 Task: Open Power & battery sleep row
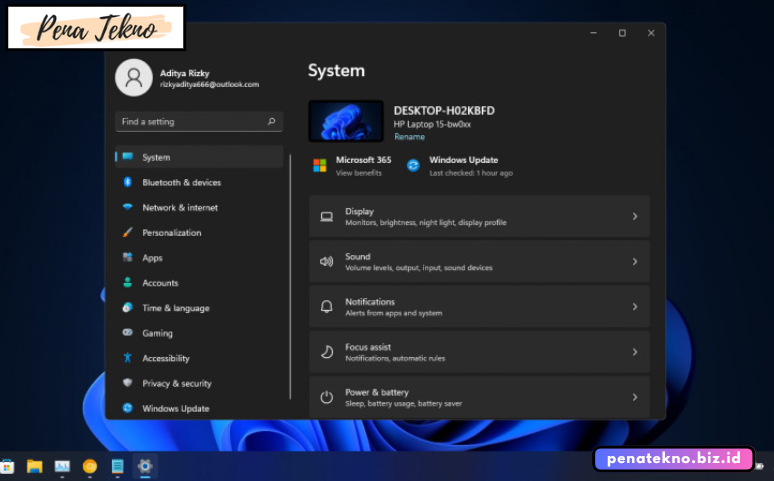pyautogui.click(x=479, y=397)
